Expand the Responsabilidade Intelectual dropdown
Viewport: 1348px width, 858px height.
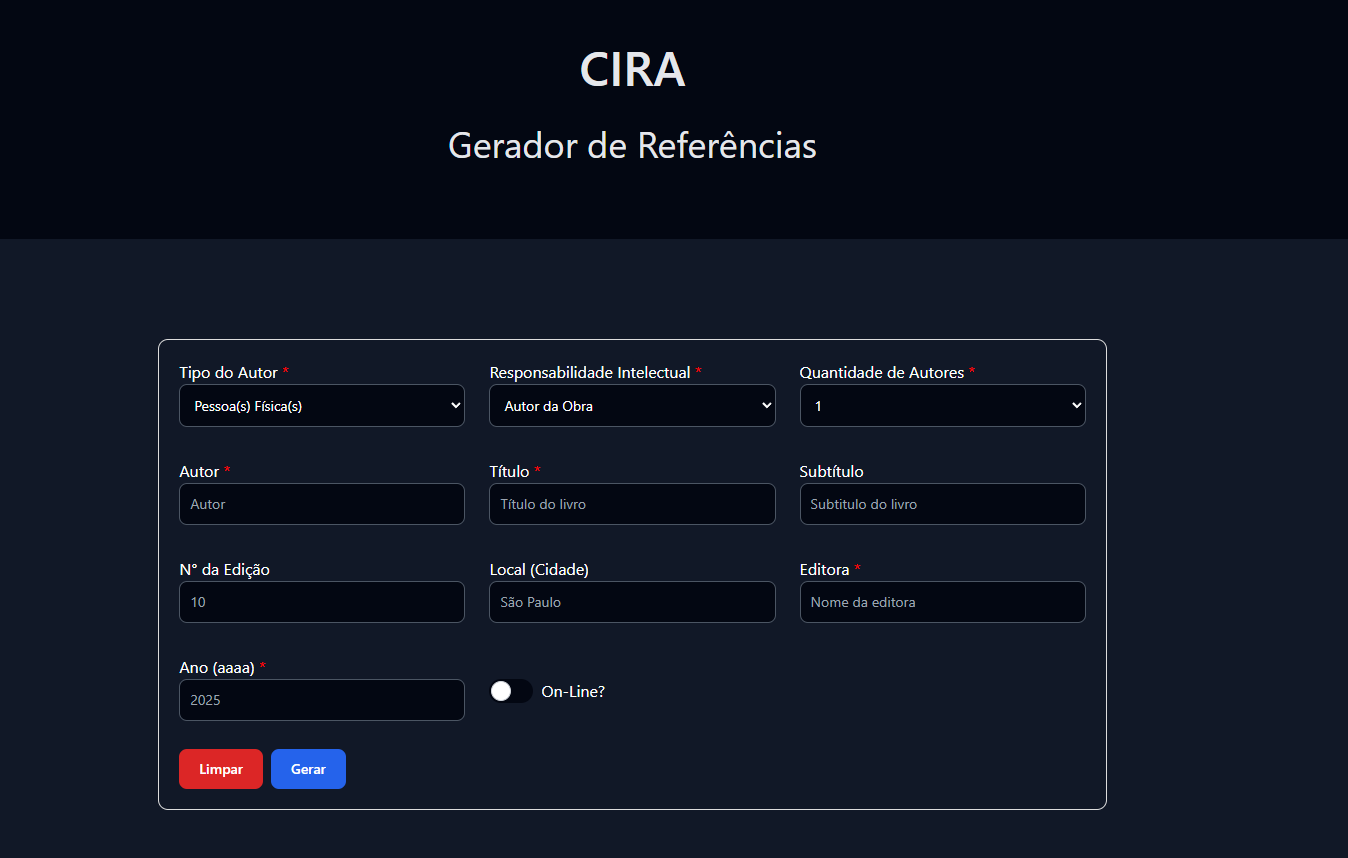[632, 406]
